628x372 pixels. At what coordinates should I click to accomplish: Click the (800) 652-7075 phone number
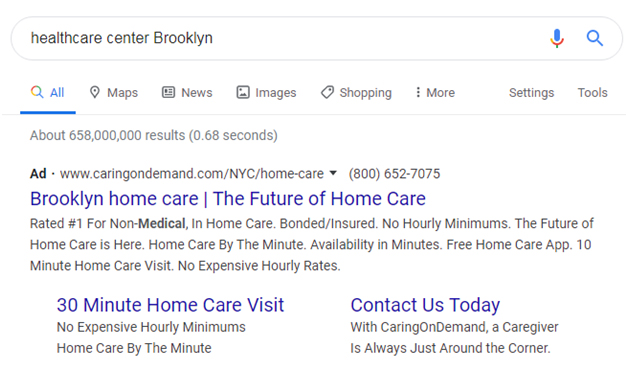click(x=395, y=174)
